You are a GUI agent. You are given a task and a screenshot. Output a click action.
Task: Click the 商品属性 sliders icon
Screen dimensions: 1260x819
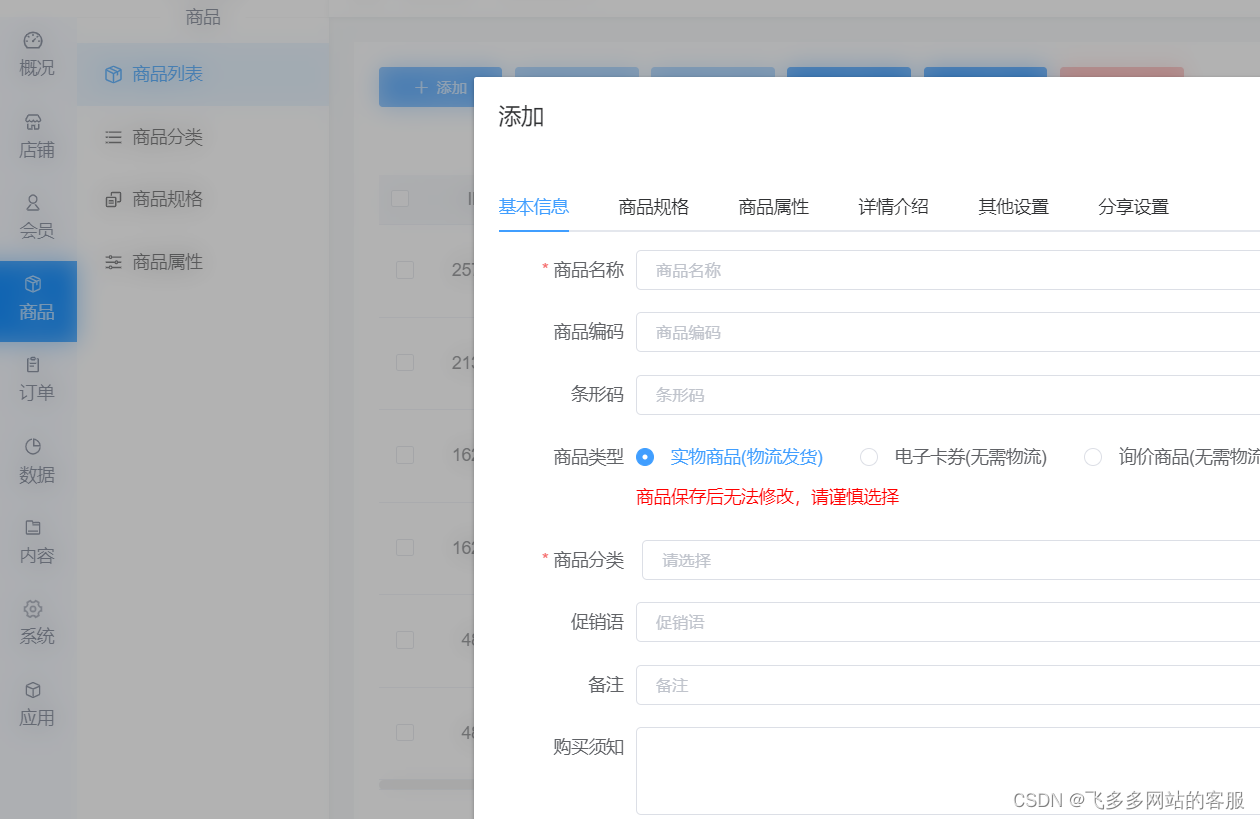[113, 262]
